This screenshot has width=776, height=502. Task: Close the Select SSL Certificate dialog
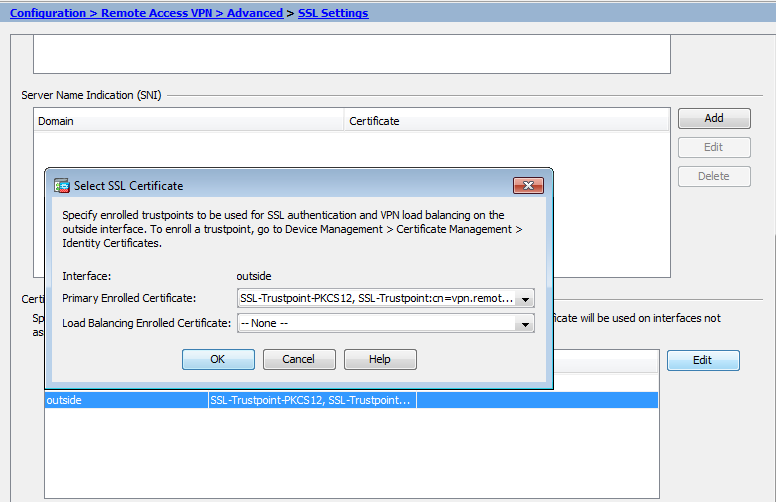(x=529, y=186)
